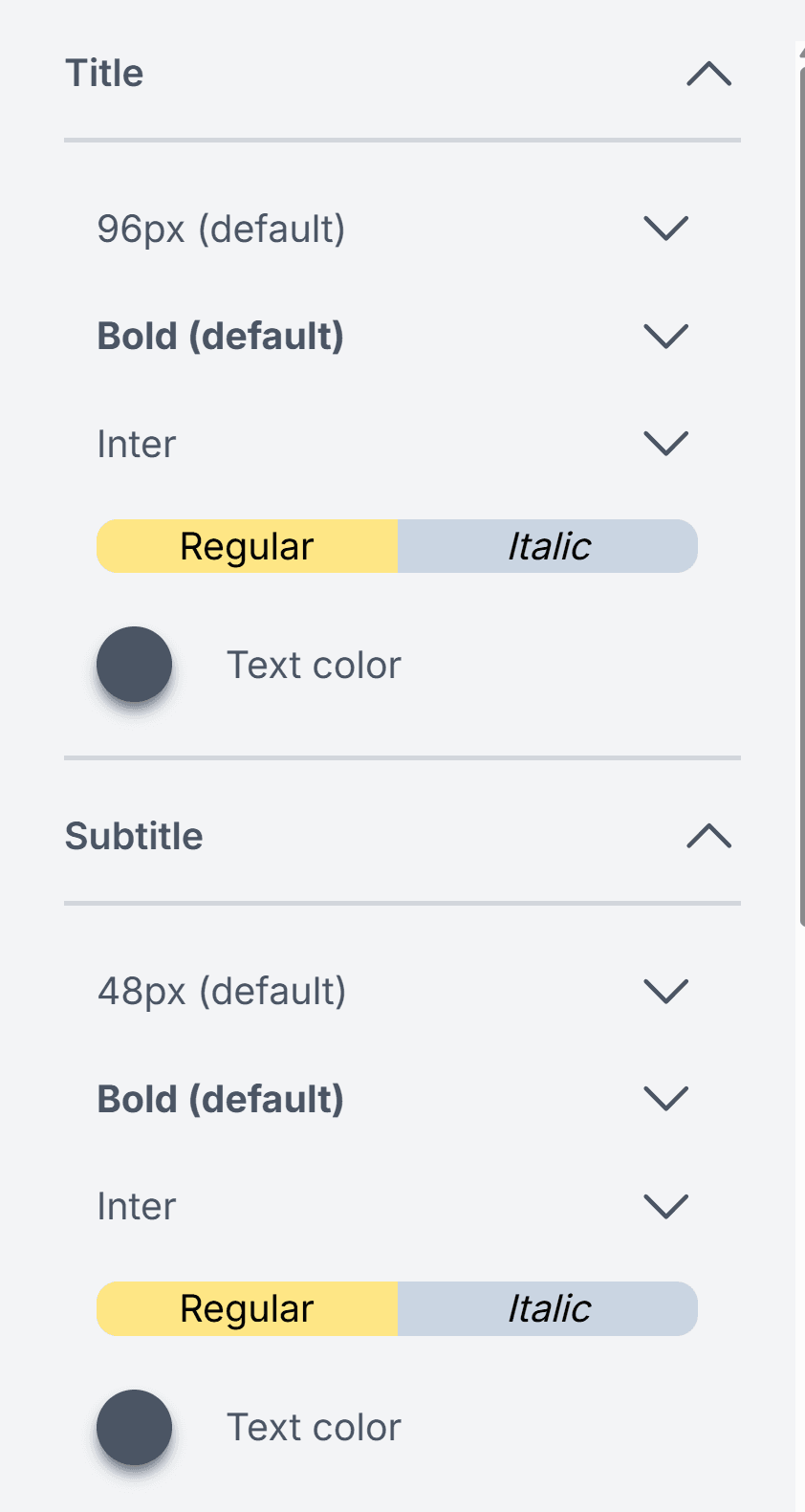Switch Title style to Italic
The width and height of the screenshot is (805, 1512).
pos(548,545)
